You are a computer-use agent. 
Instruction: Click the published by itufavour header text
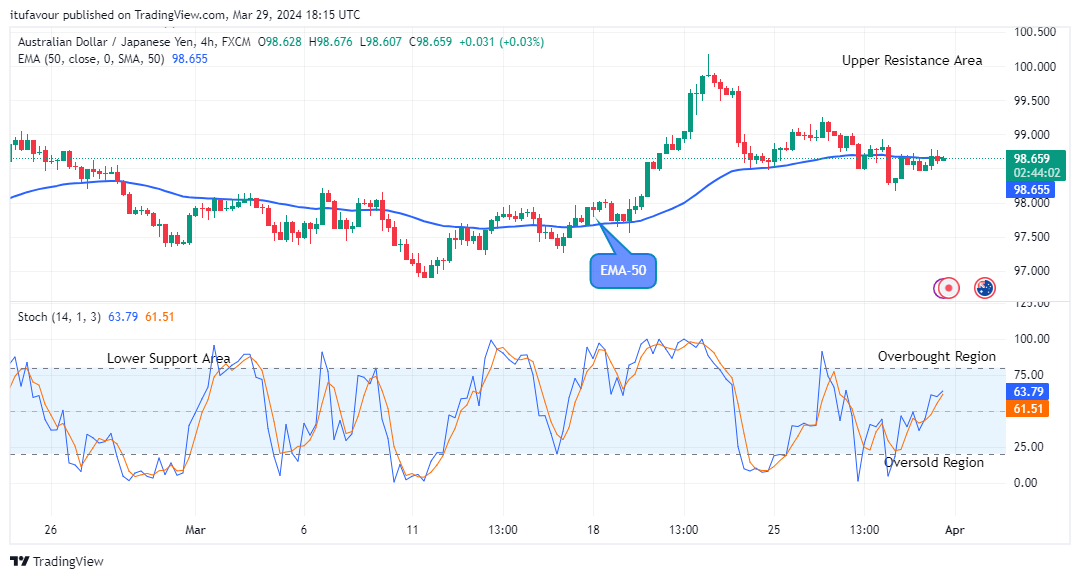pos(185,14)
